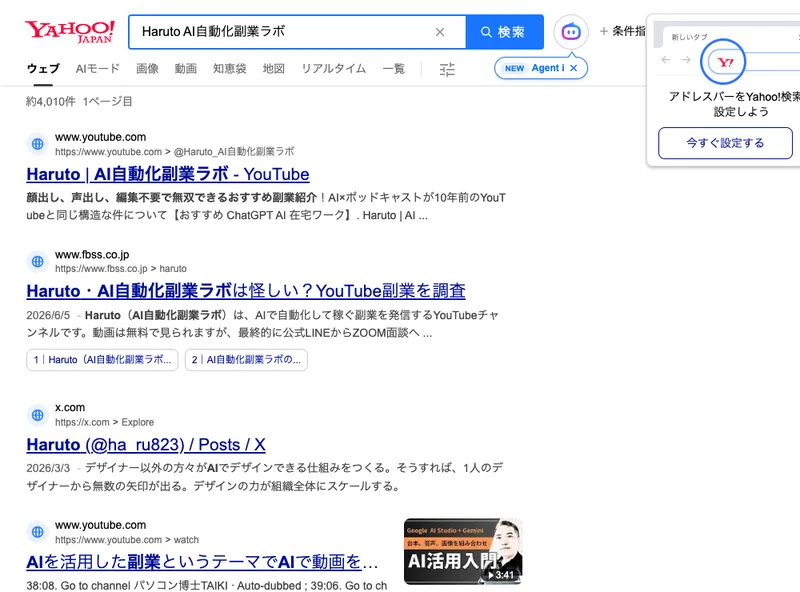Click the plus icon beside 条件指定
Screen dimensions: 800x592
point(604,32)
